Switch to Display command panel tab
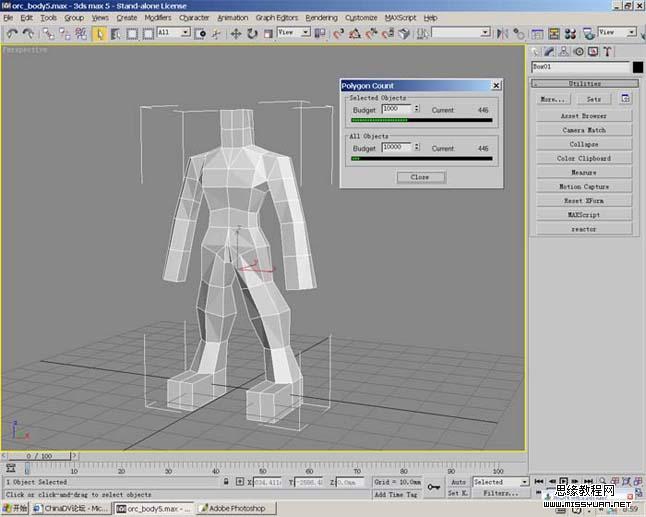646x517 pixels. click(593, 51)
